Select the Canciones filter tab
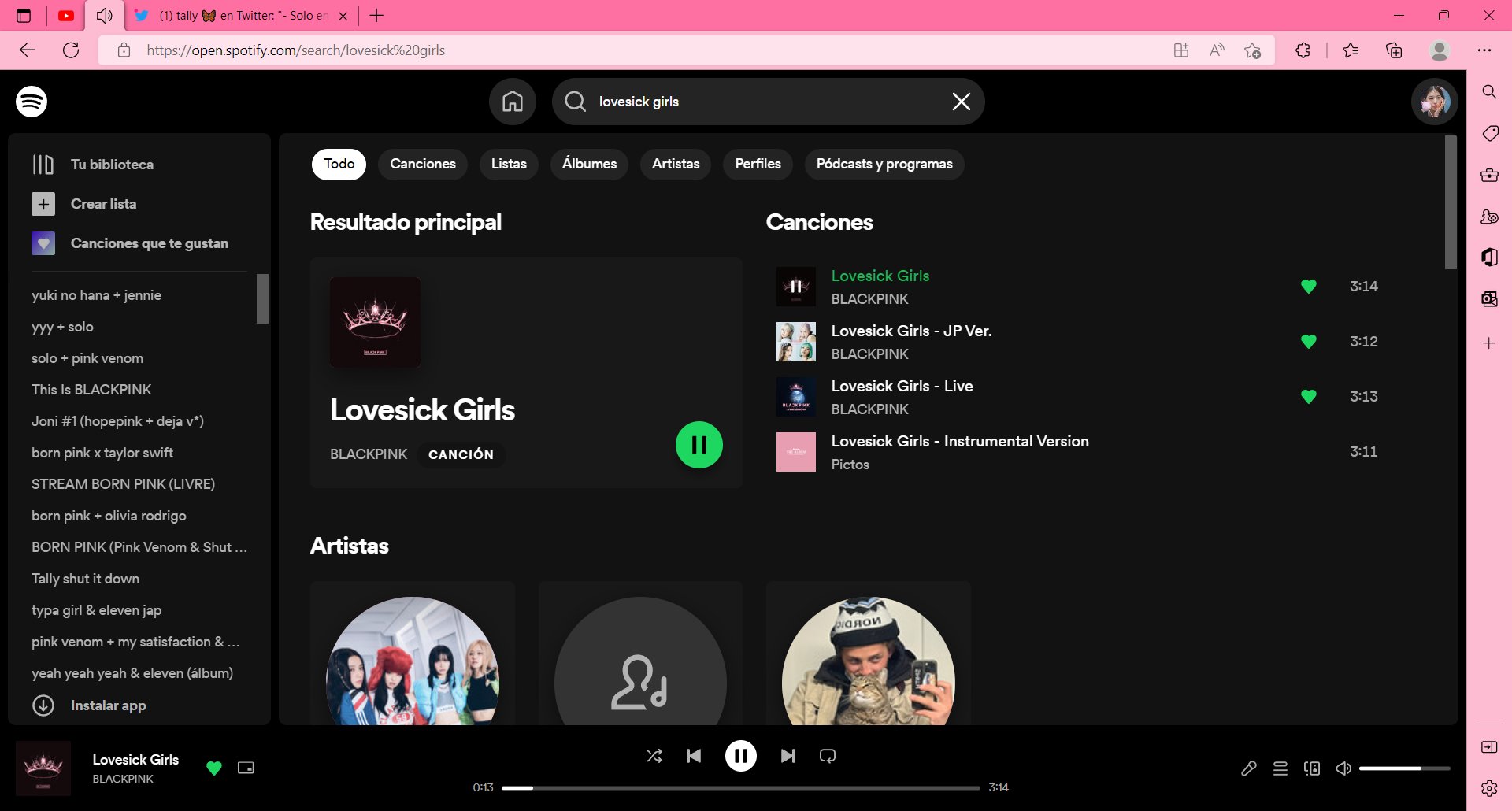 coord(423,164)
